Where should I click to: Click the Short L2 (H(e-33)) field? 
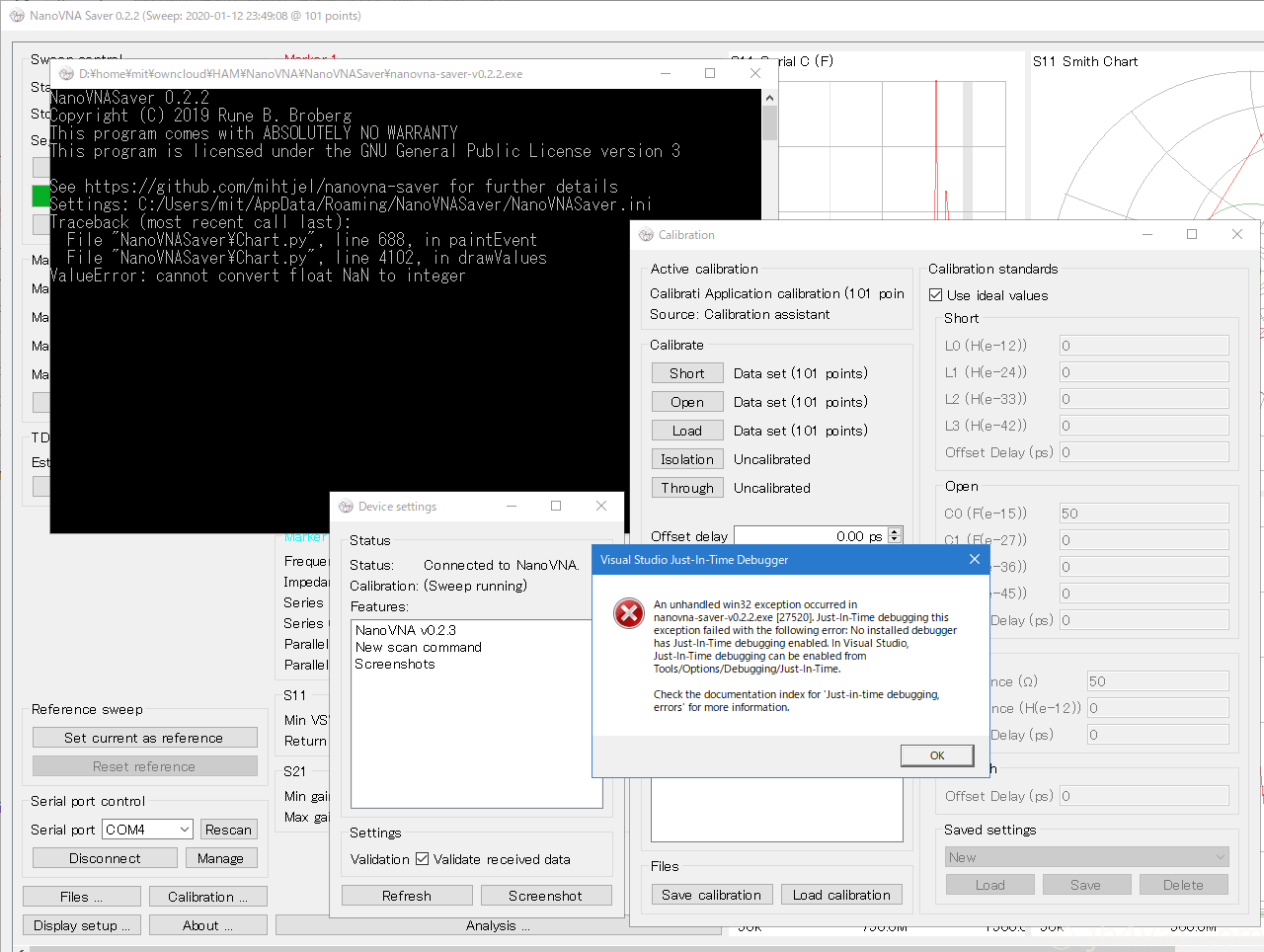(1145, 399)
